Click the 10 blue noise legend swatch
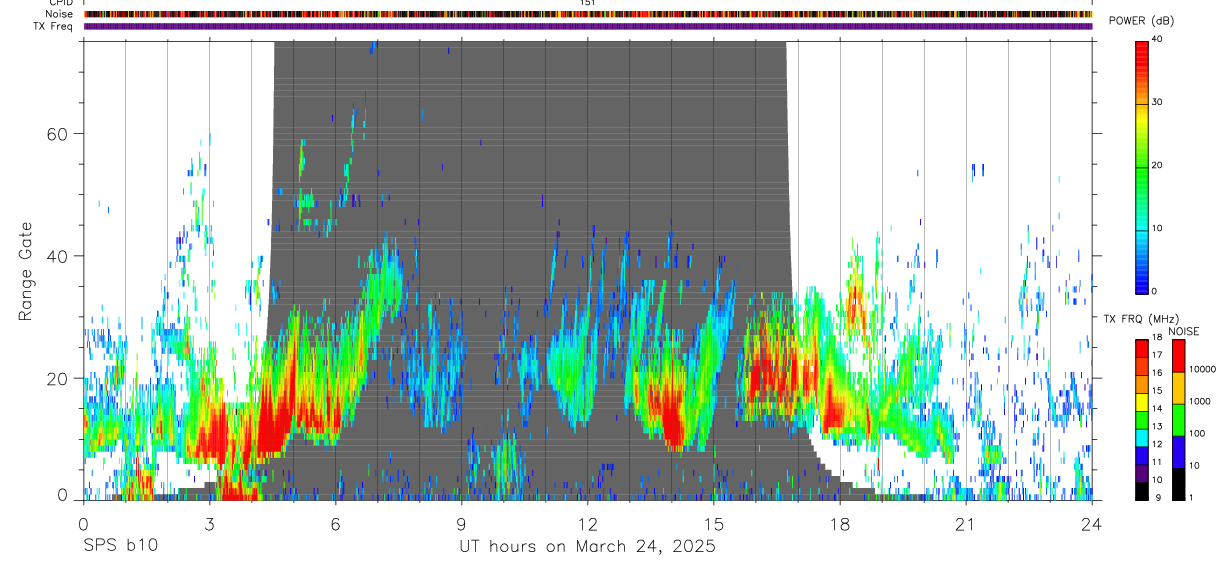Image resolution: width=1228 pixels, height=567 pixels. [x=1178, y=452]
